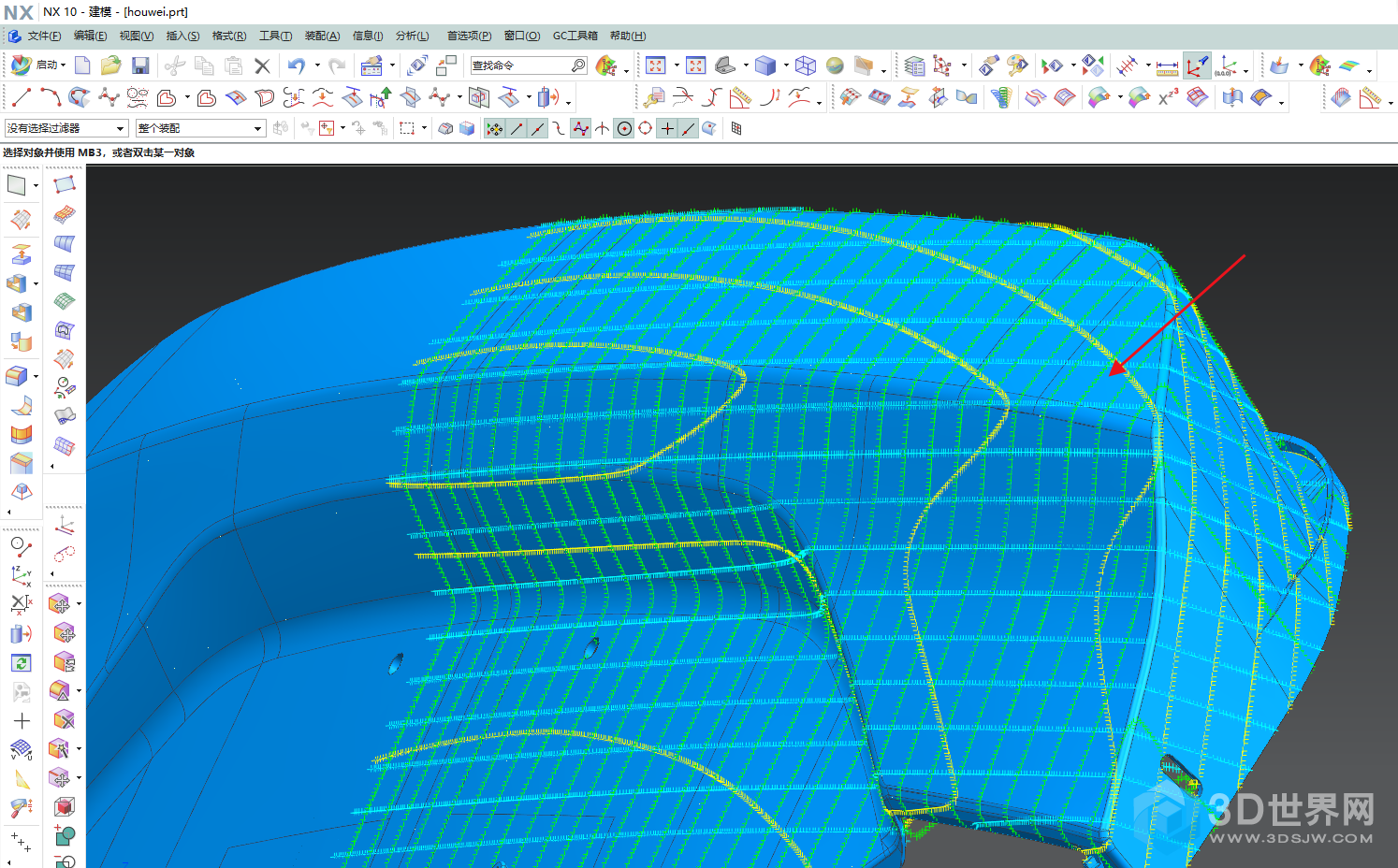This screenshot has width=1398, height=868.
Task: Click the Extrude icon in left toolbar
Action: tap(21, 253)
